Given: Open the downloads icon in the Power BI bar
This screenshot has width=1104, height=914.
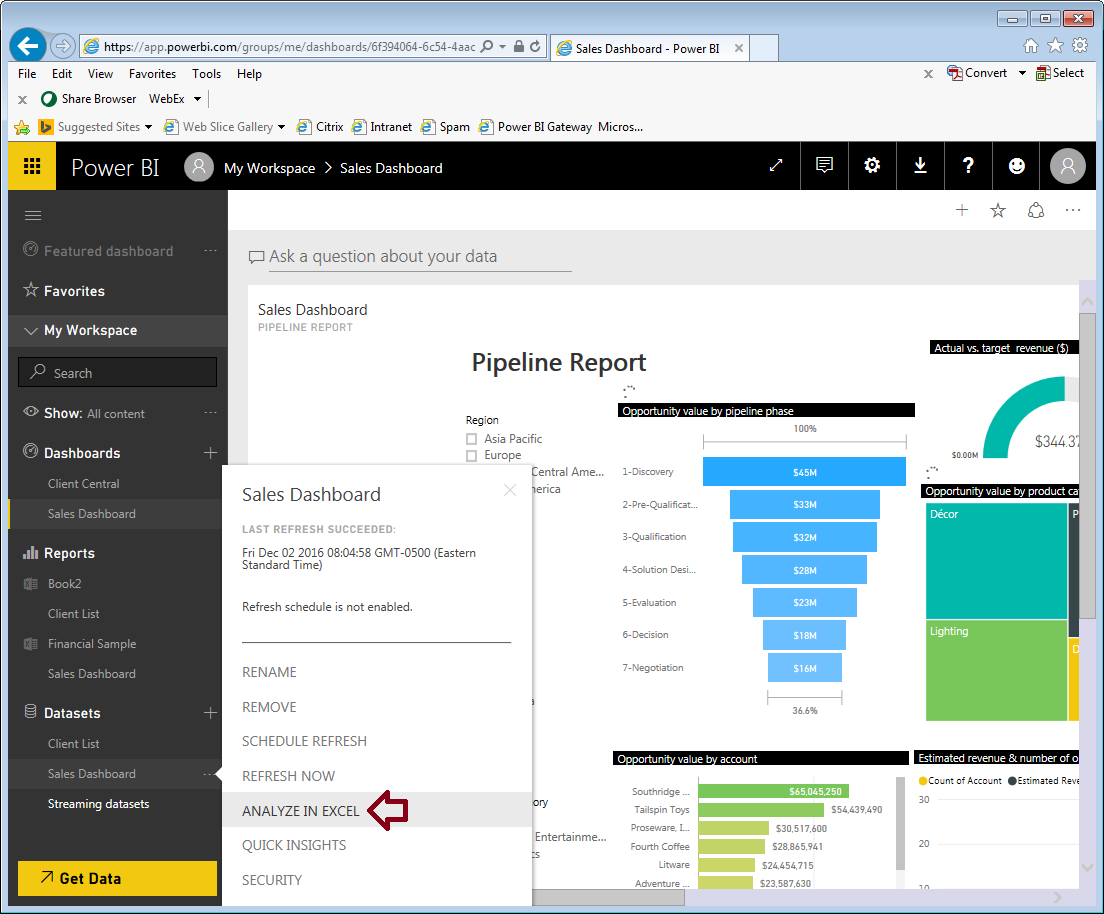Looking at the screenshot, I should tap(920, 166).
